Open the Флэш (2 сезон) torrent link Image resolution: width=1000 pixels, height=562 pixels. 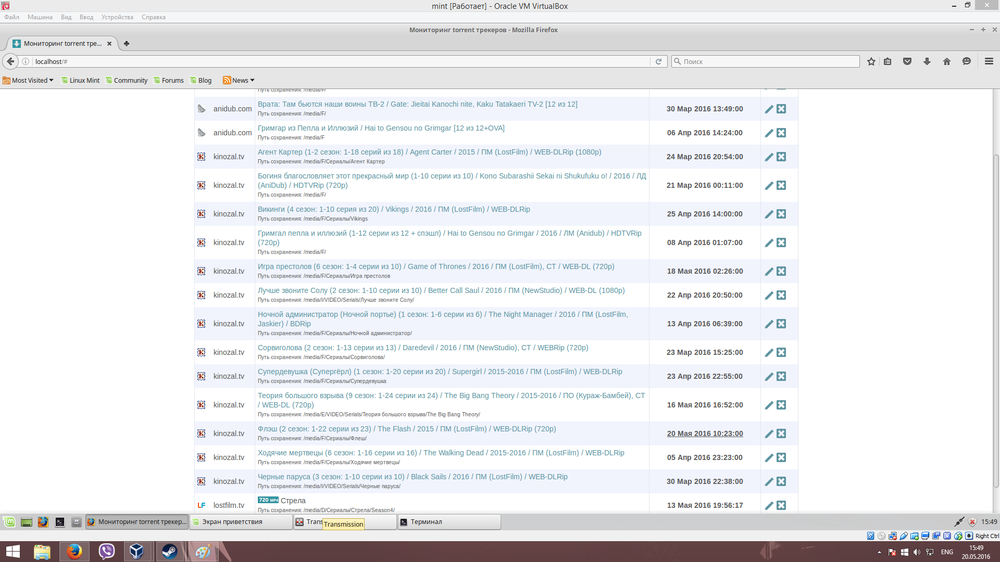pyautogui.click(x=406, y=429)
